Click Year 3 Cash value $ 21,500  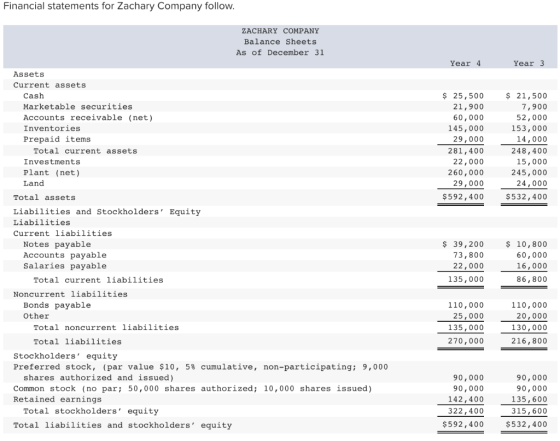click(x=526, y=96)
